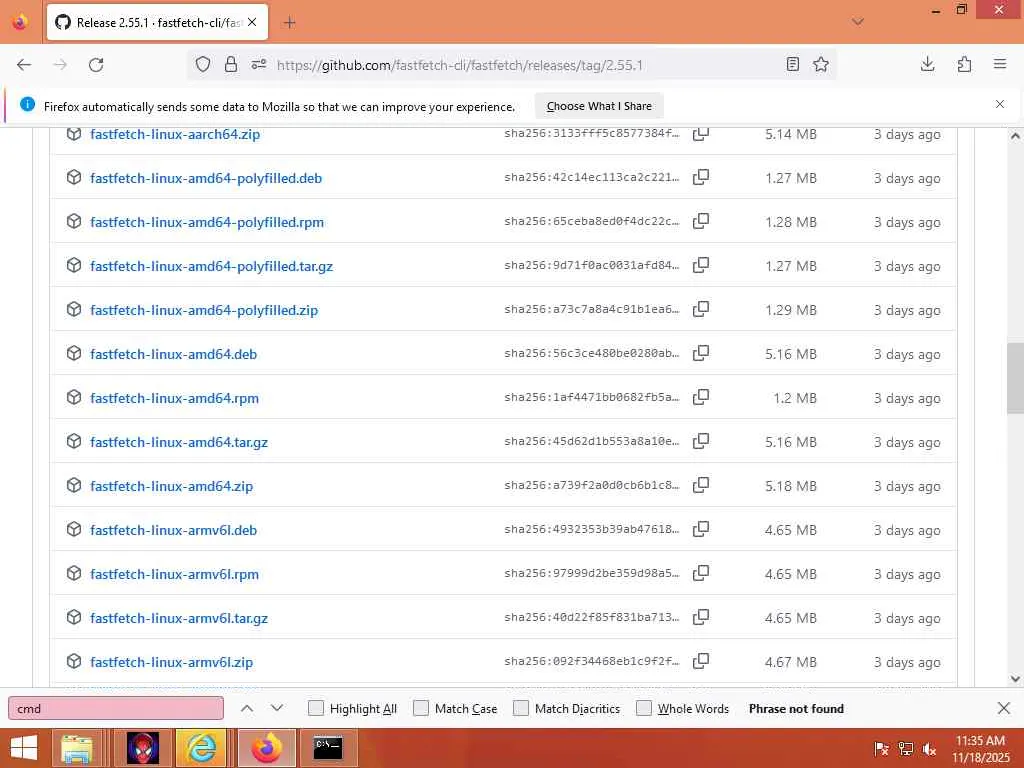1024x768 pixels.
Task: Click the muted volume tray icon
Action: click(929, 749)
